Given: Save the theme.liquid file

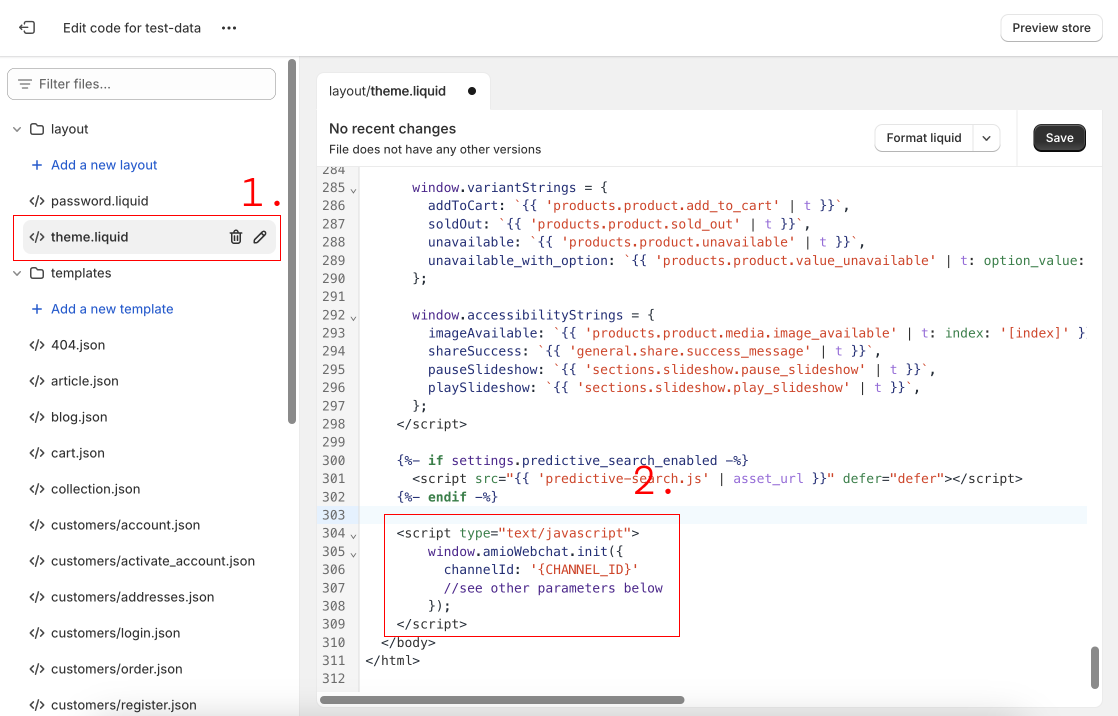Looking at the screenshot, I should click(x=1060, y=138).
